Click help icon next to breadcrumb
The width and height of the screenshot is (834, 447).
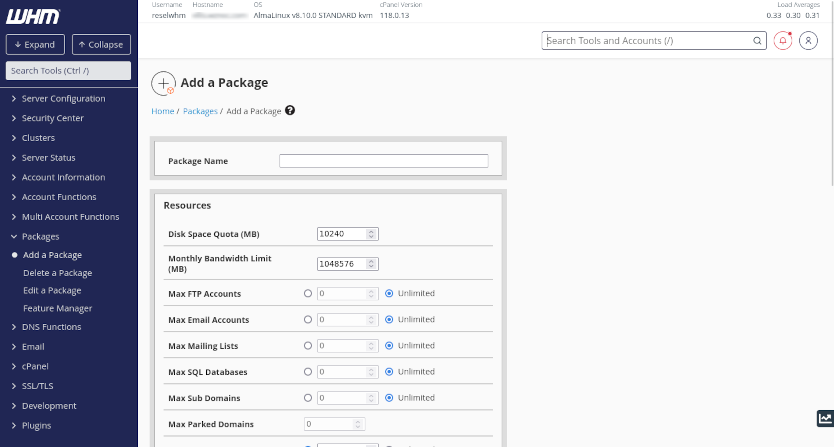click(x=290, y=111)
